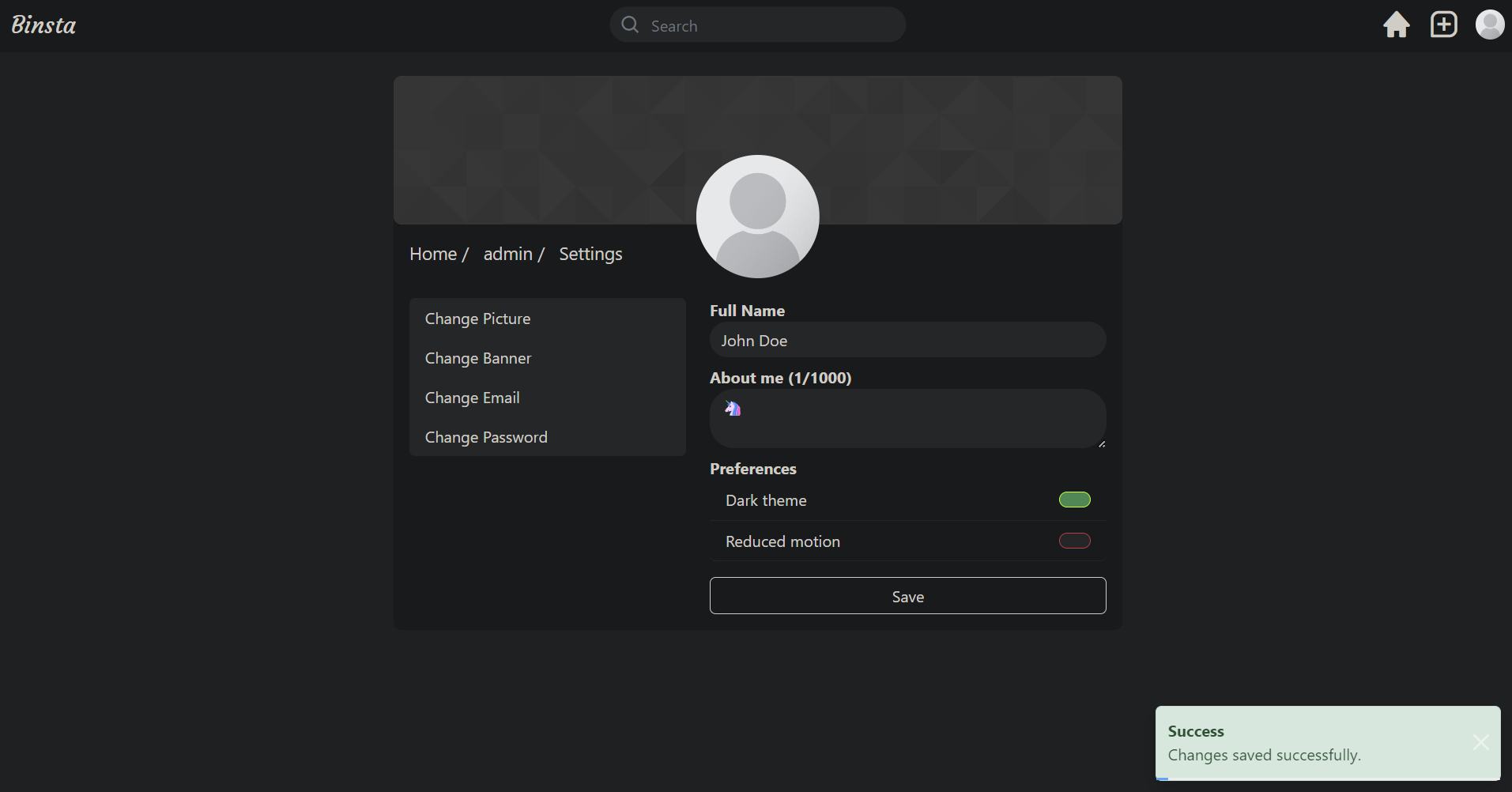
Task: Open the create new post icon
Action: 1443,25
